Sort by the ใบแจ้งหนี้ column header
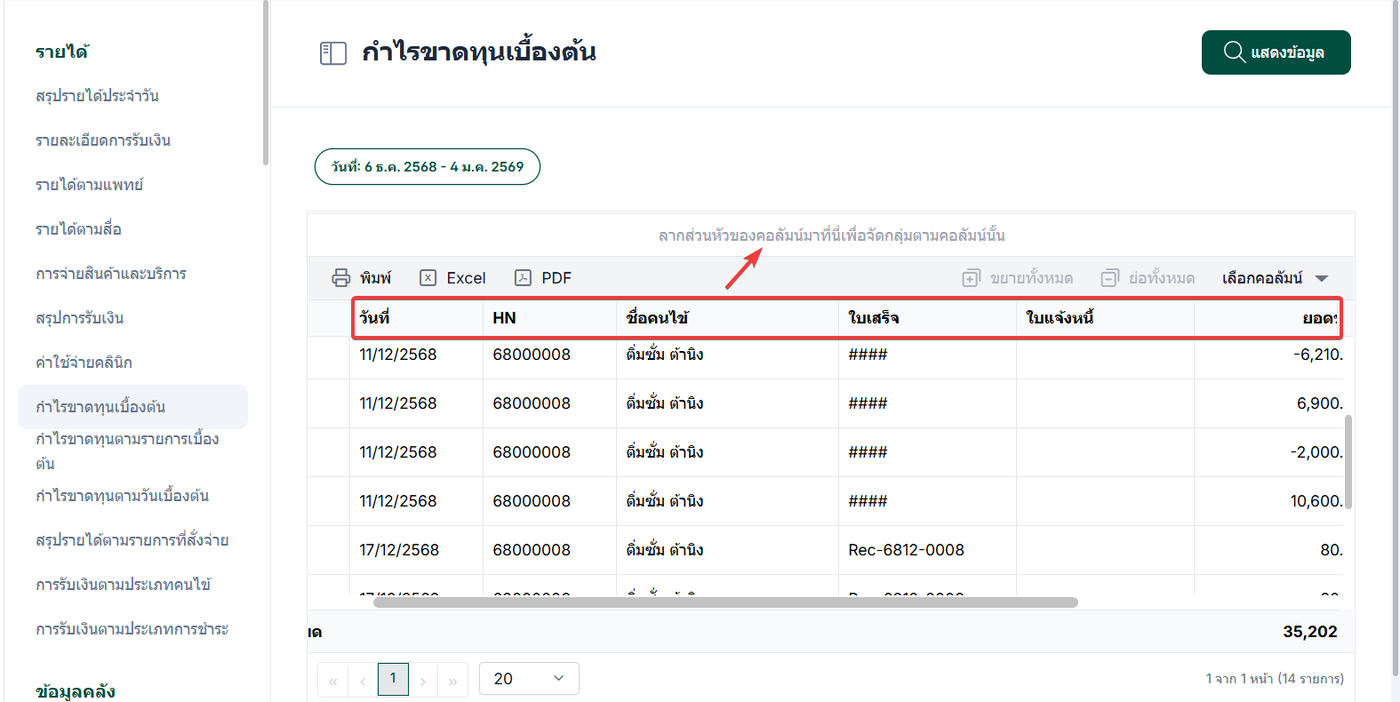This screenshot has height=702, width=1400. click(x=1105, y=318)
